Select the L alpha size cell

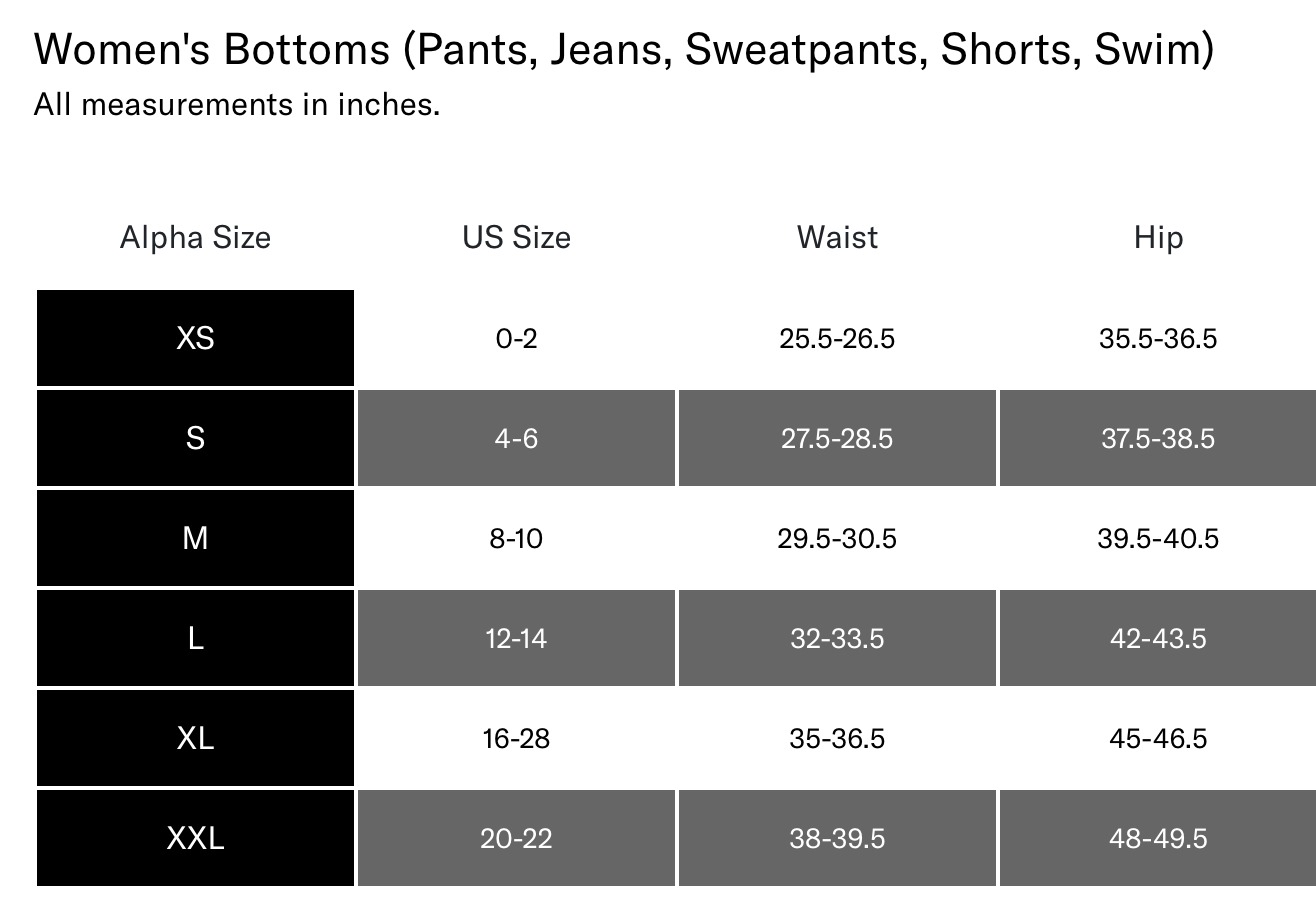[195, 638]
